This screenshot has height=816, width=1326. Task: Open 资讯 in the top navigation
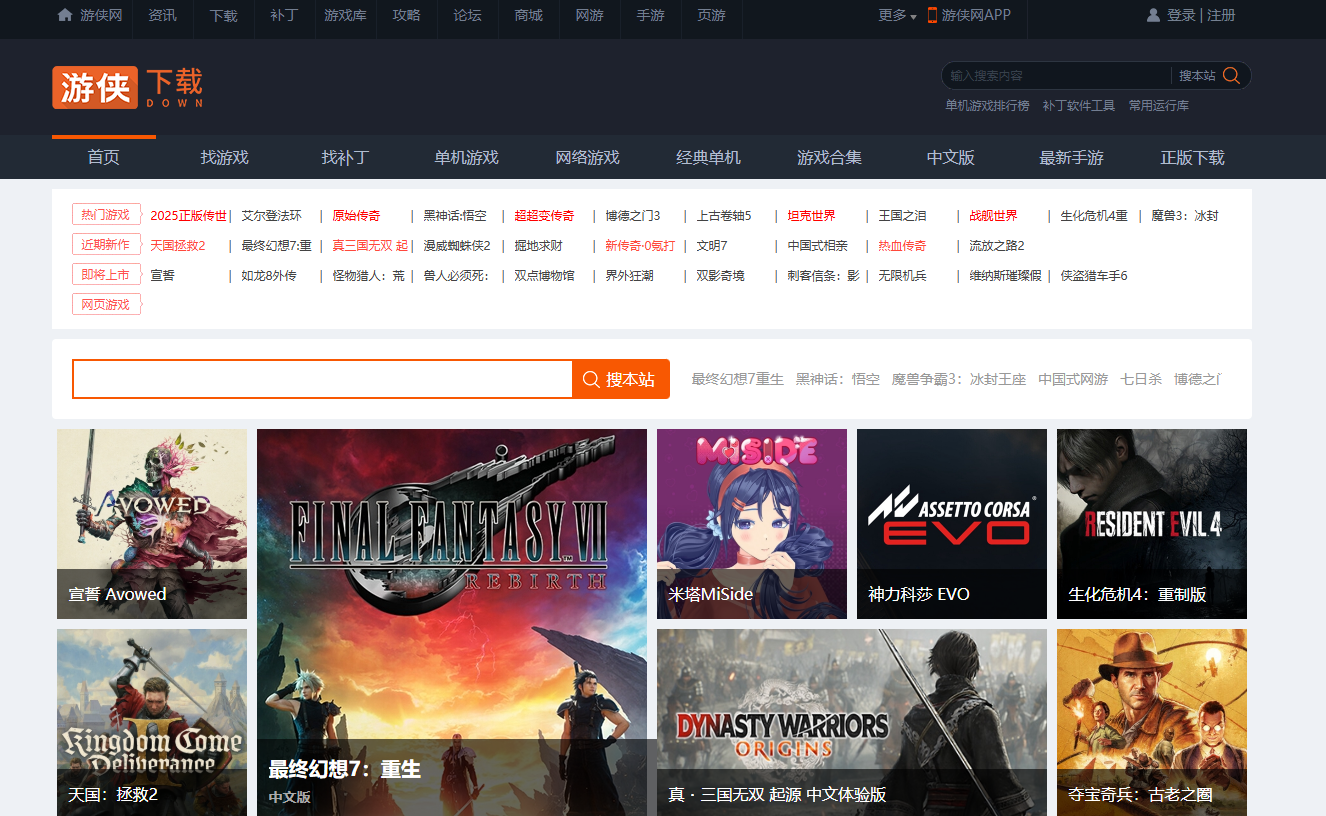pyautogui.click(x=162, y=15)
